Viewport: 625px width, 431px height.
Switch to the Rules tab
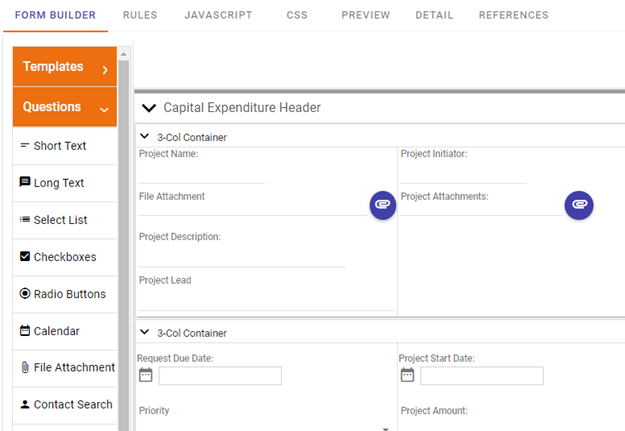click(x=140, y=16)
